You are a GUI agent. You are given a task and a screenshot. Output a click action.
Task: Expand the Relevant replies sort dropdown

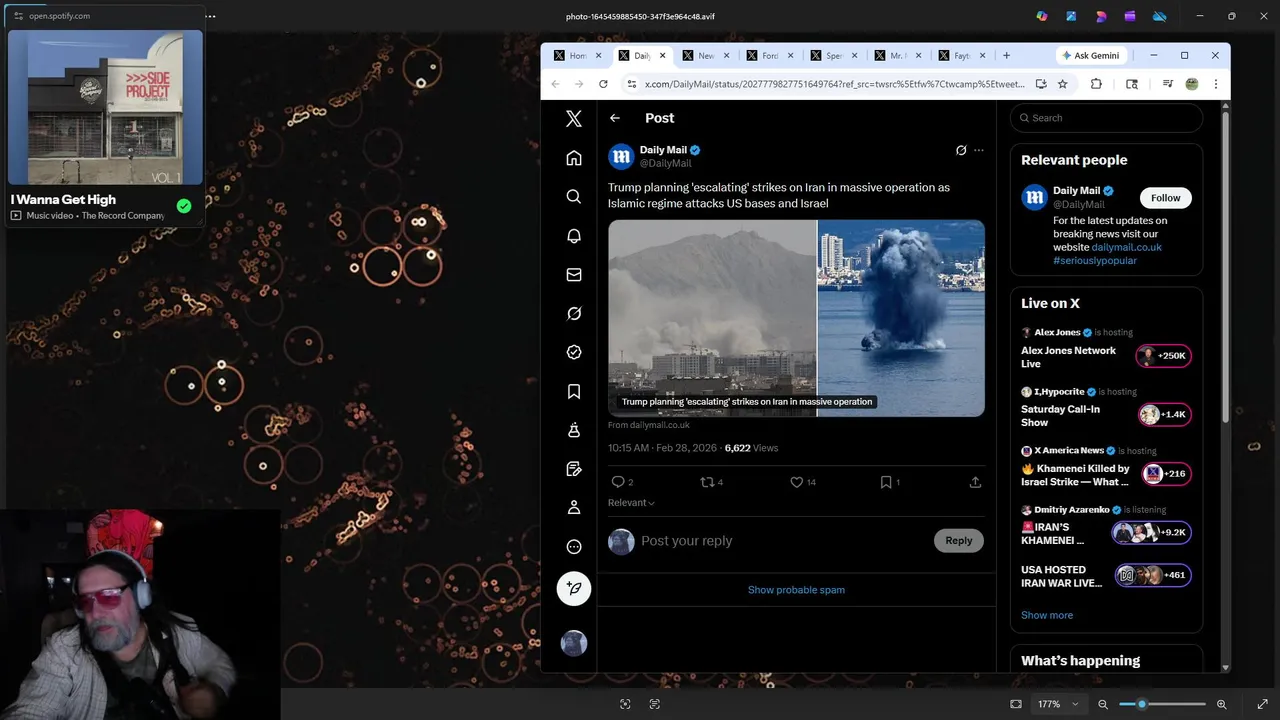[631, 503]
